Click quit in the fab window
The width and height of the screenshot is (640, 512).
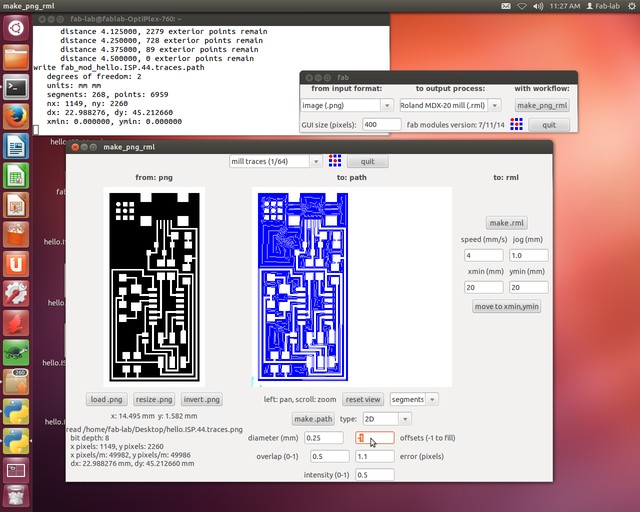pos(549,125)
